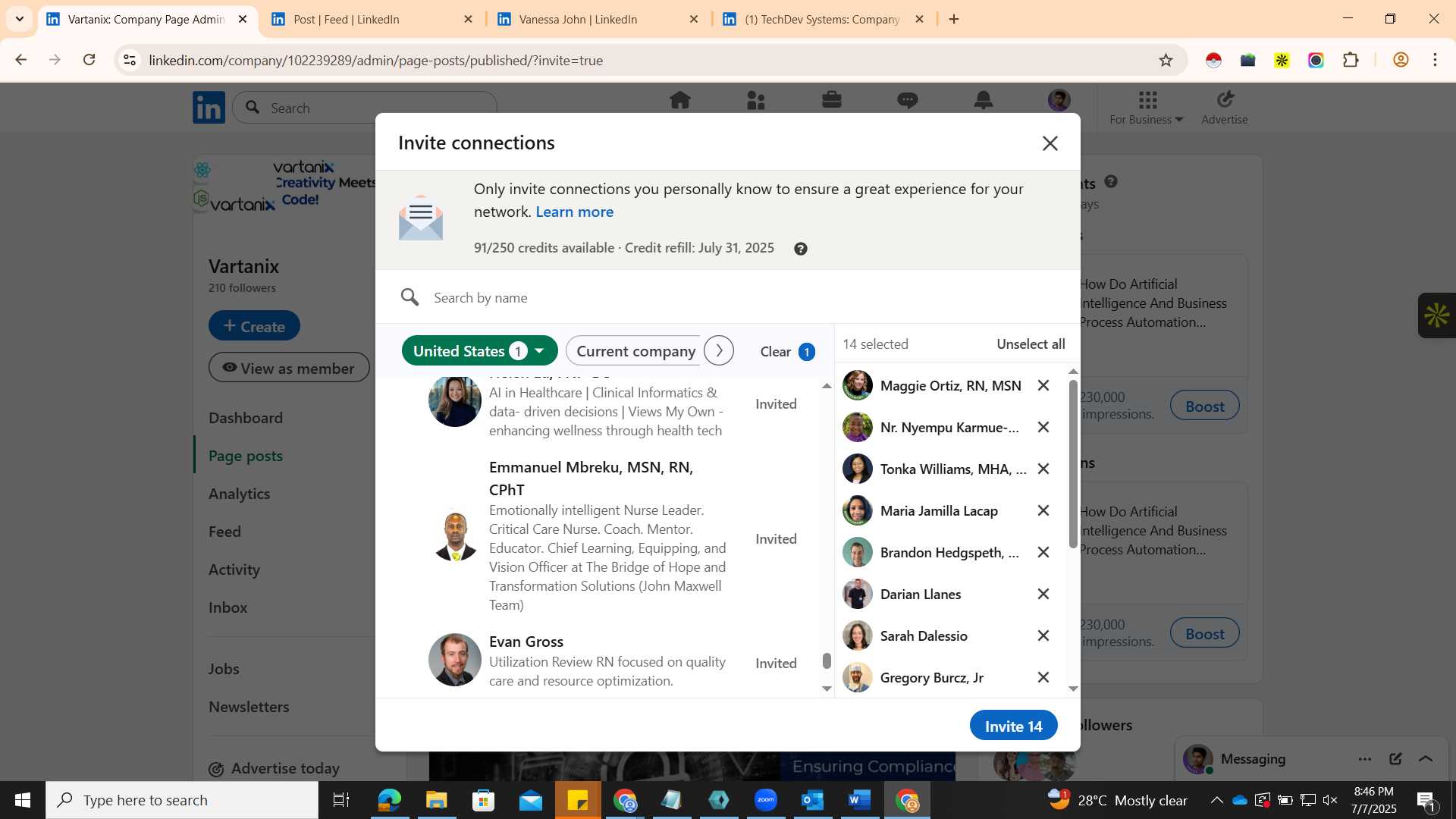The height and width of the screenshot is (819, 1456).
Task: Open Messaging chat icon in navbar
Action: click(908, 100)
